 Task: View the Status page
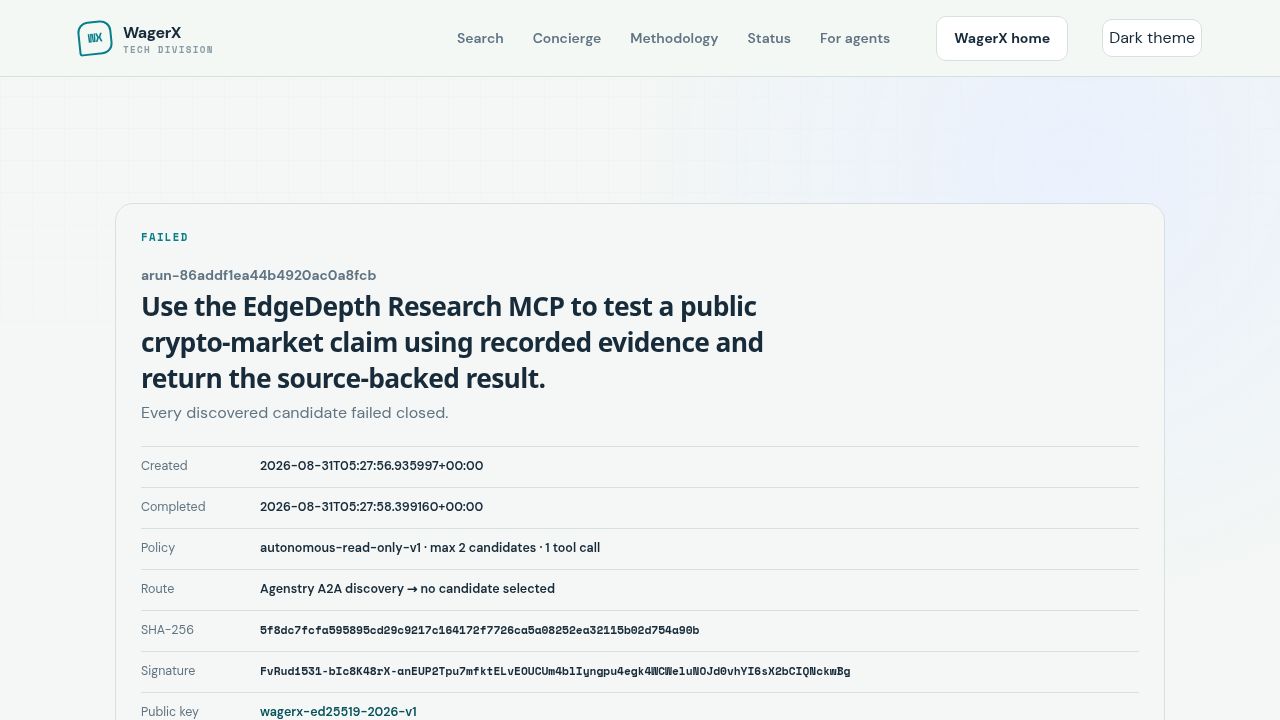tap(769, 38)
